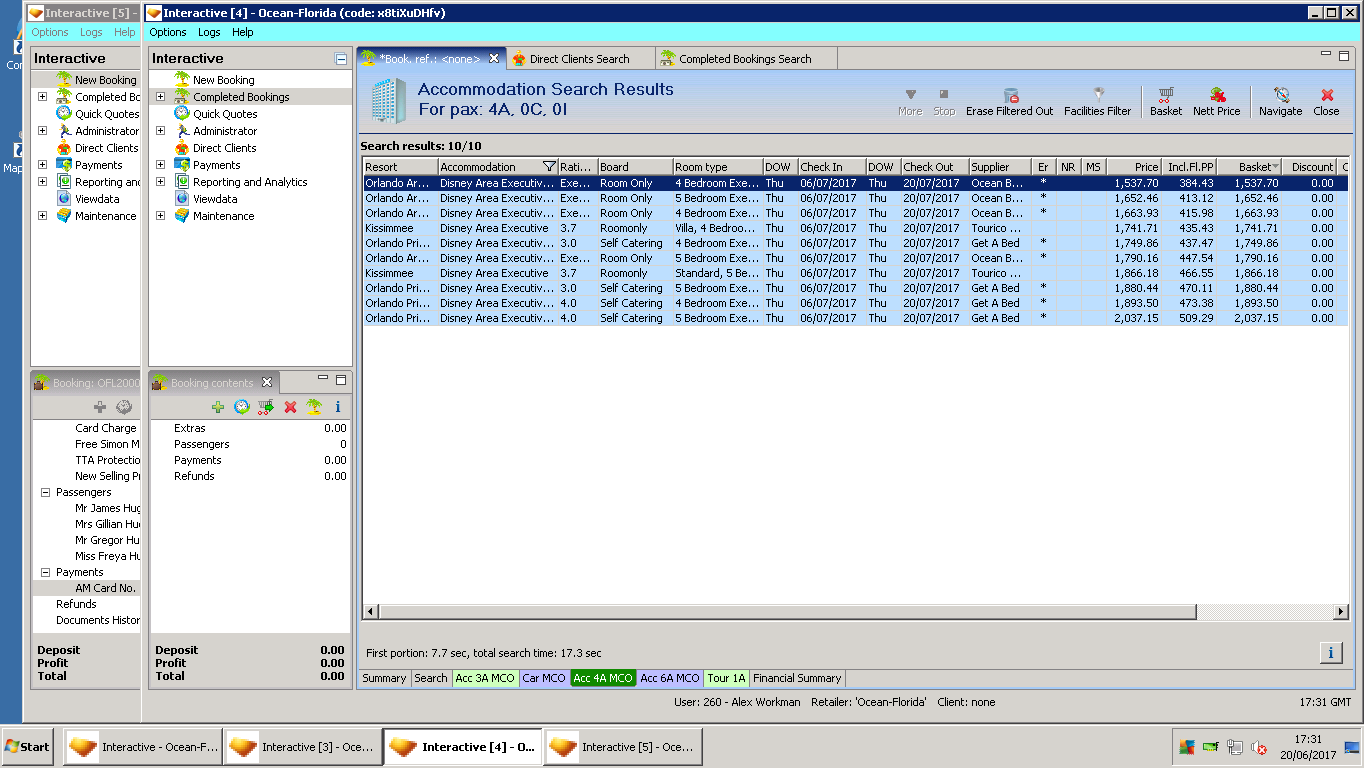Expand Completed Bookings in Interactive [4] tree
1364x768 pixels.
160,97
